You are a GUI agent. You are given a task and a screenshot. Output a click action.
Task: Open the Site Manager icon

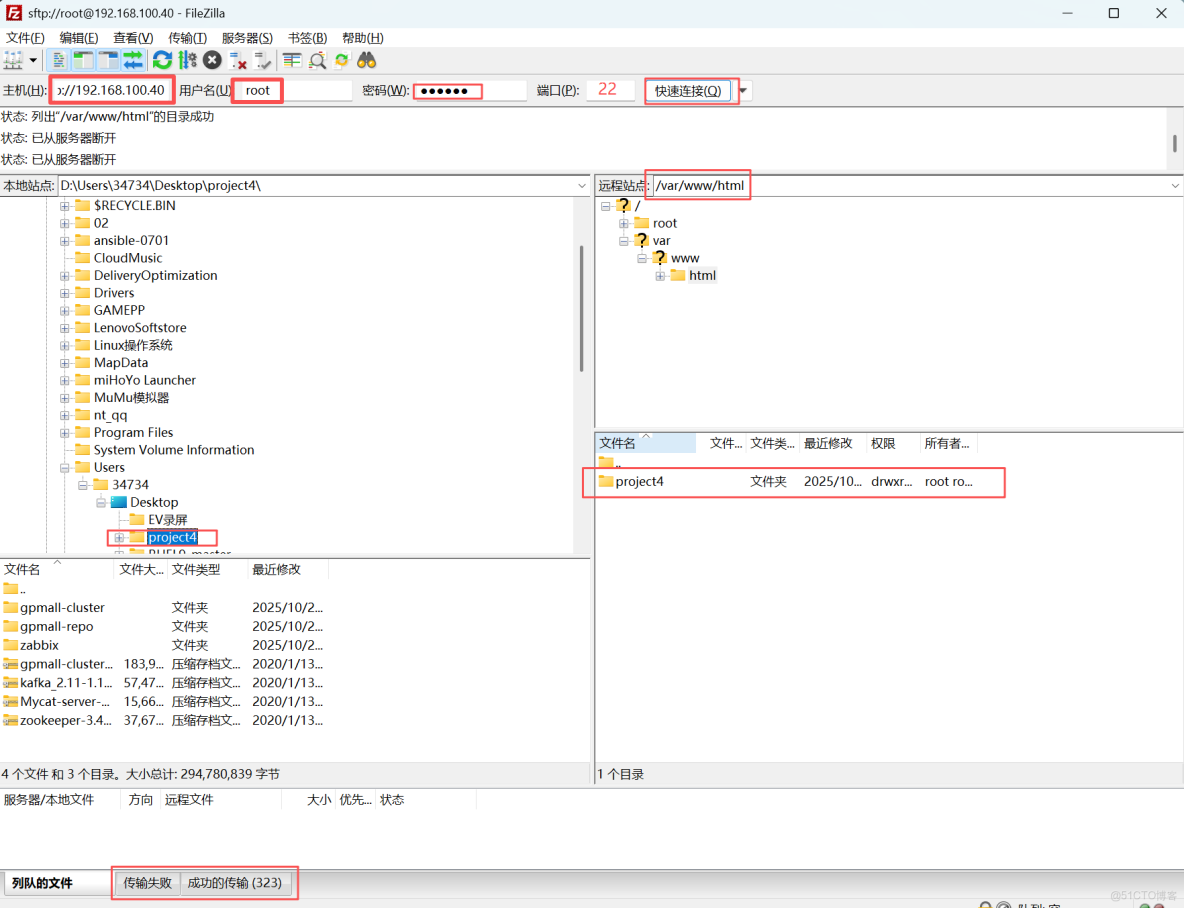pos(13,60)
